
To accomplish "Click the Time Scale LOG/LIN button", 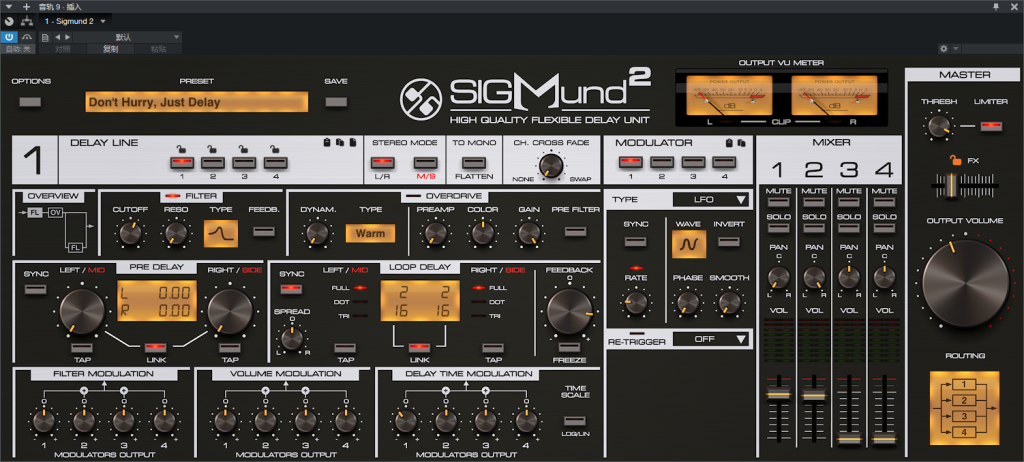I will [x=575, y=421].
